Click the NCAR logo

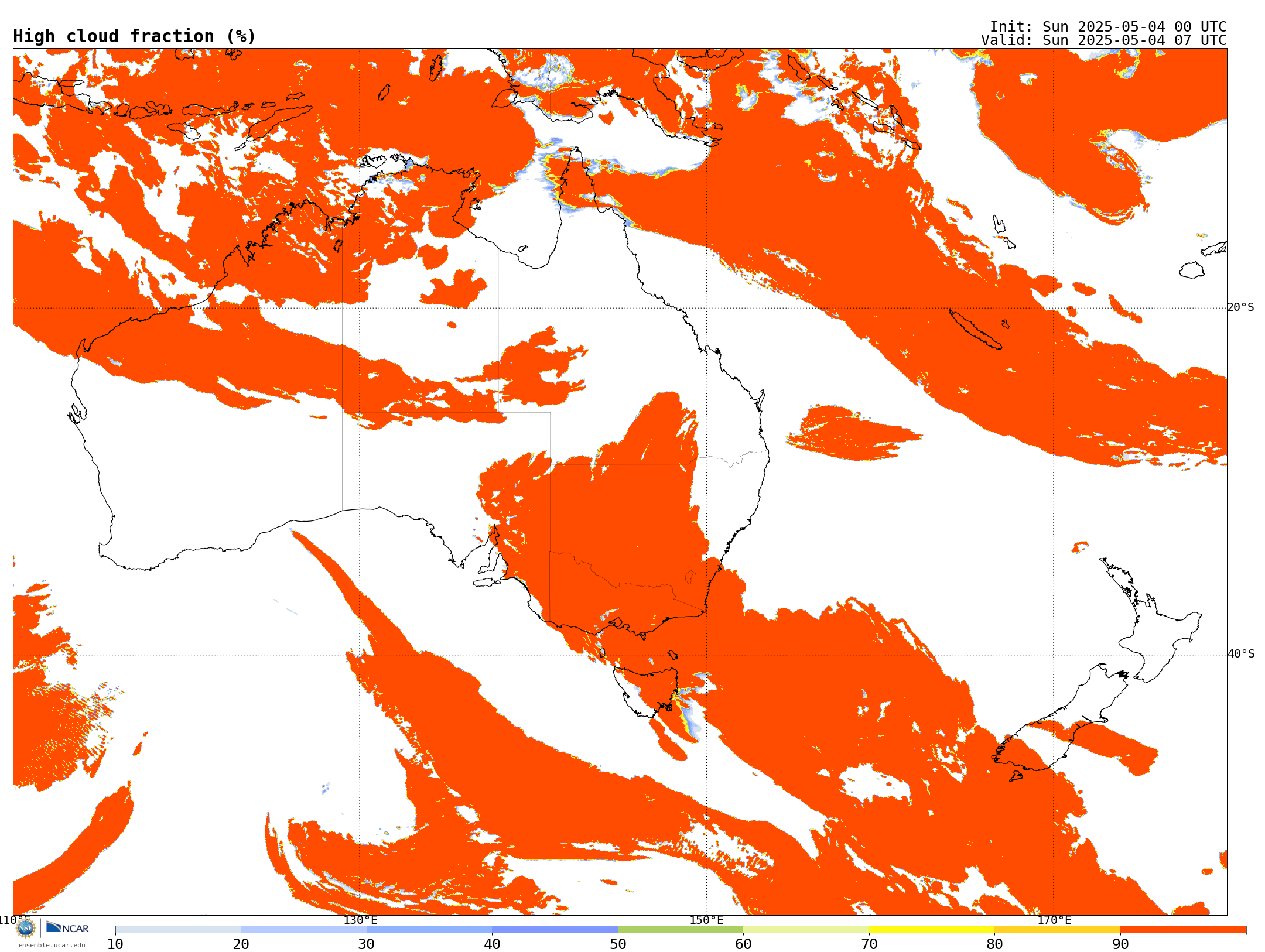click(67, 927)
